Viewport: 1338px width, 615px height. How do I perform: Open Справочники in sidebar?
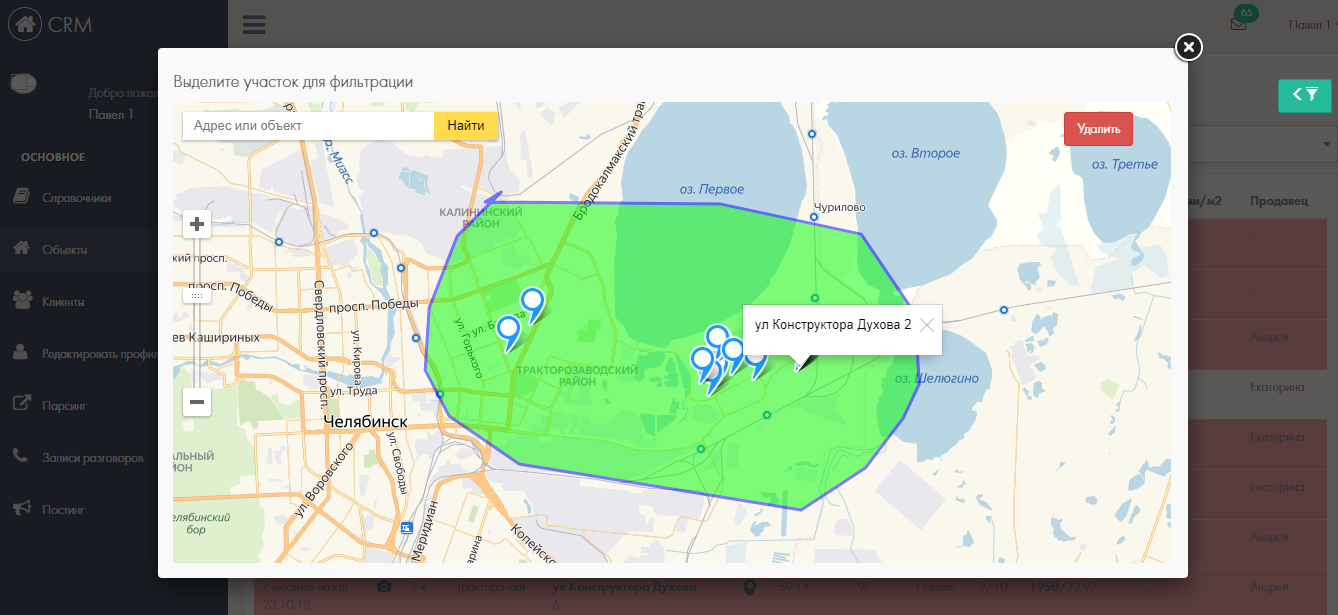76,198
